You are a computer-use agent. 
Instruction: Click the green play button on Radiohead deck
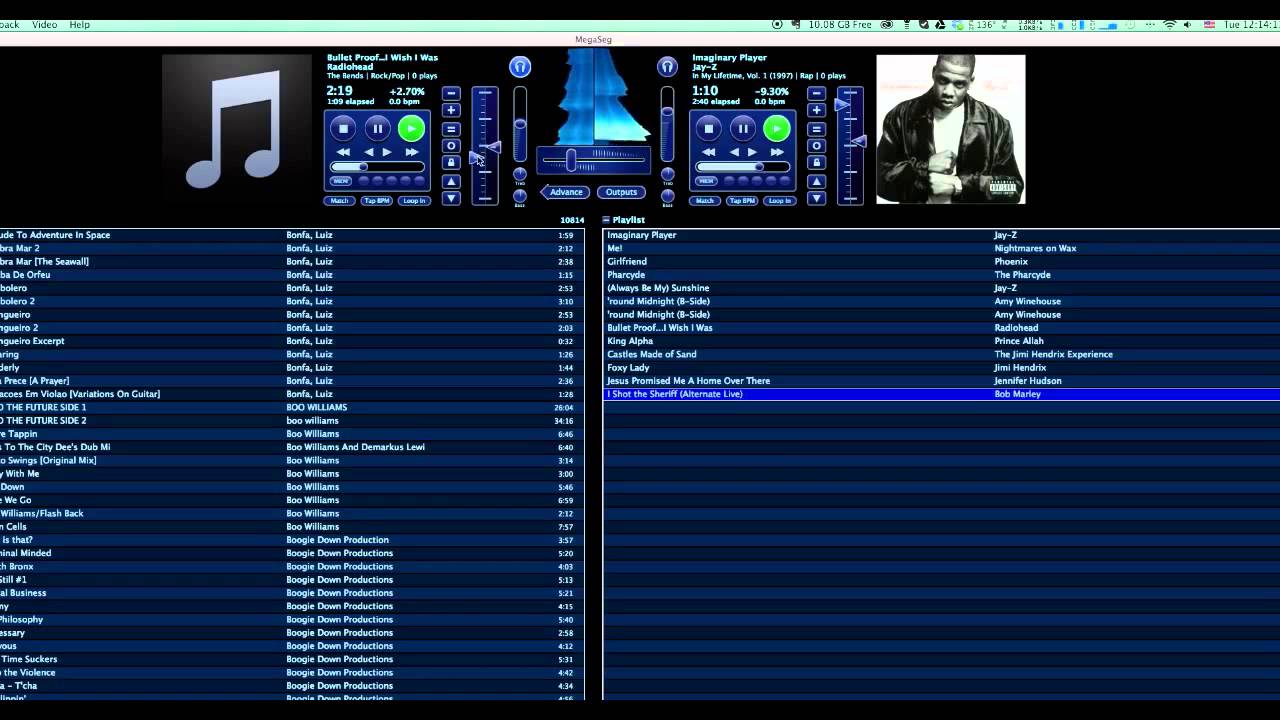click(411, 128)
